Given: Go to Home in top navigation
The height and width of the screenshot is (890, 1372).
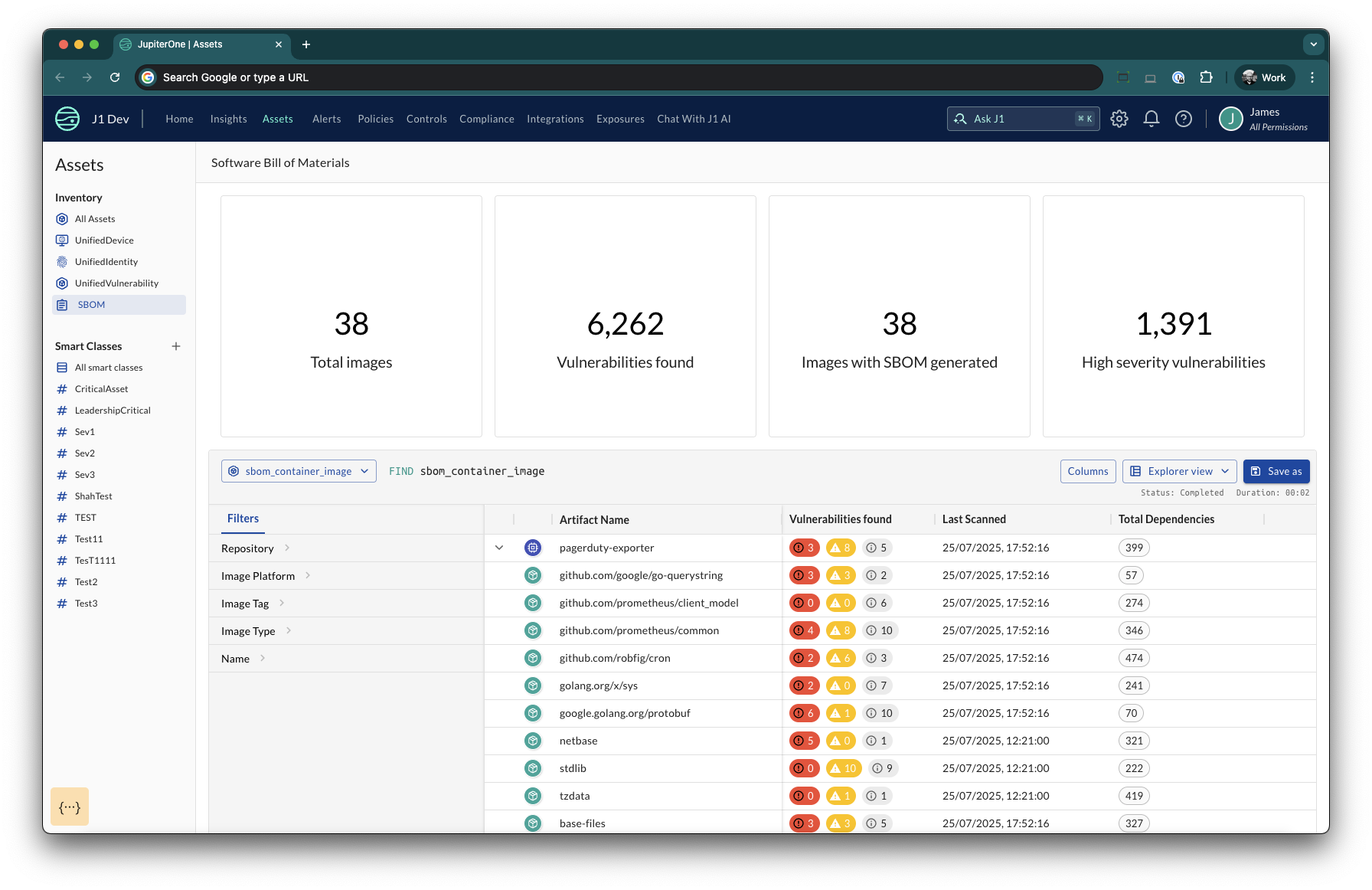Looking at the screenshot, I should (x=179, y=119).
